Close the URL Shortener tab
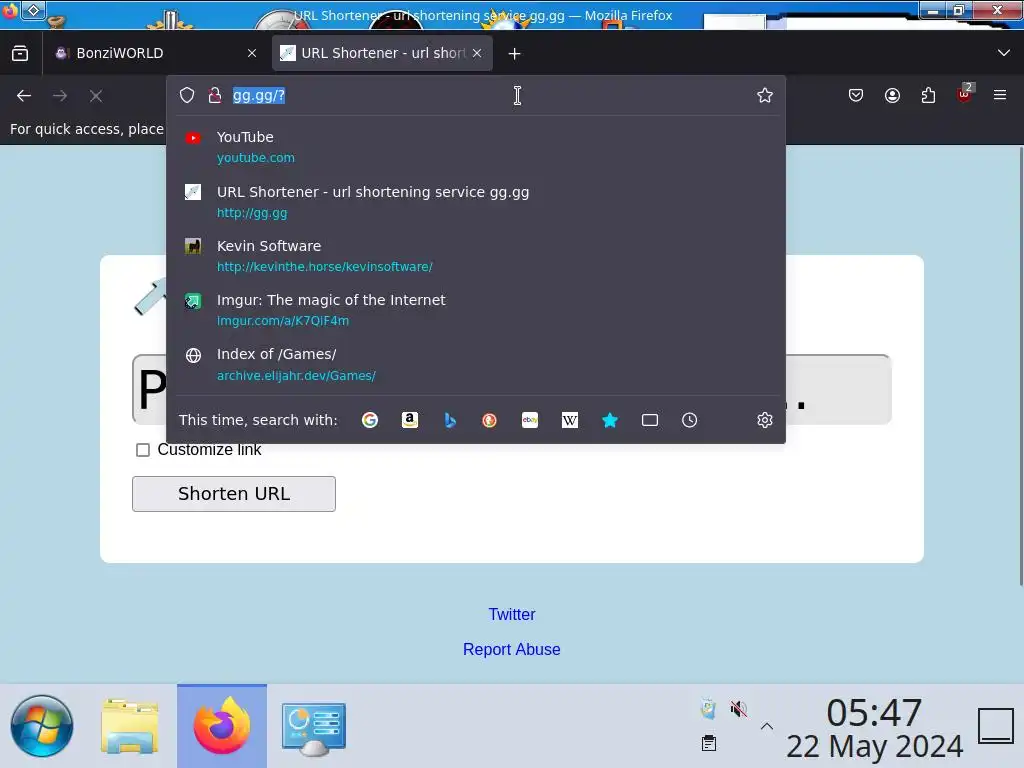This screenshot has width=1024, height=768. coord(477,53)
